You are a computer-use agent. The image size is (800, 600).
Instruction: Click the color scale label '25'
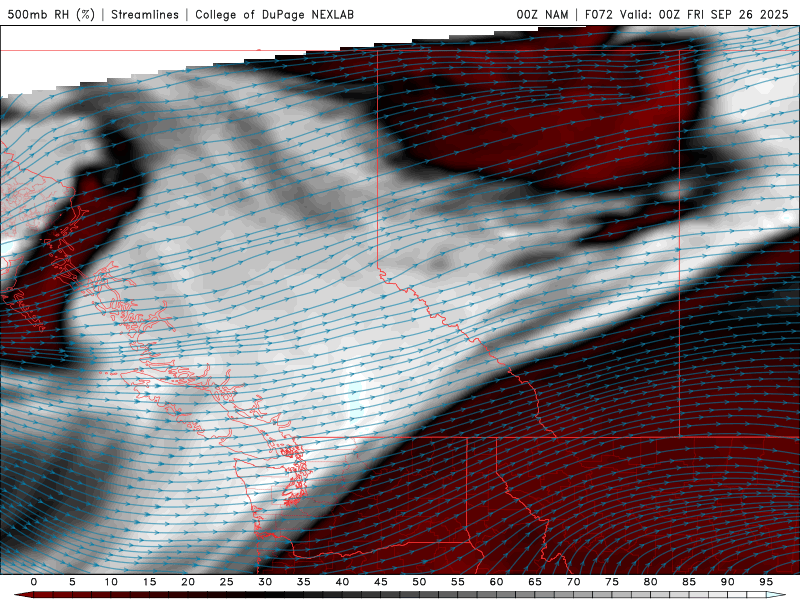(x=227, y=582)
